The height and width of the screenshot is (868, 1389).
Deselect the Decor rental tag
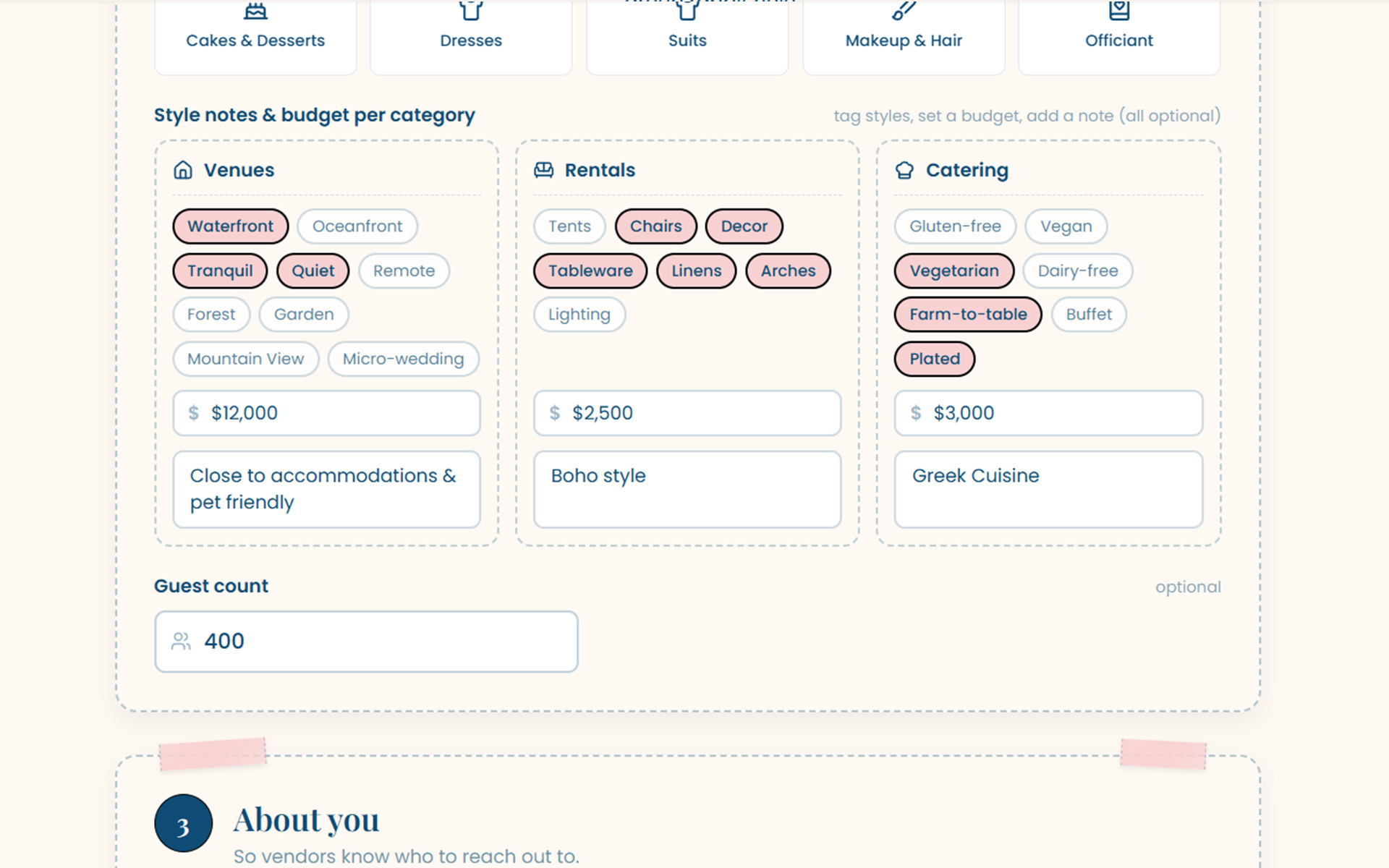click(x=744, y=226)
